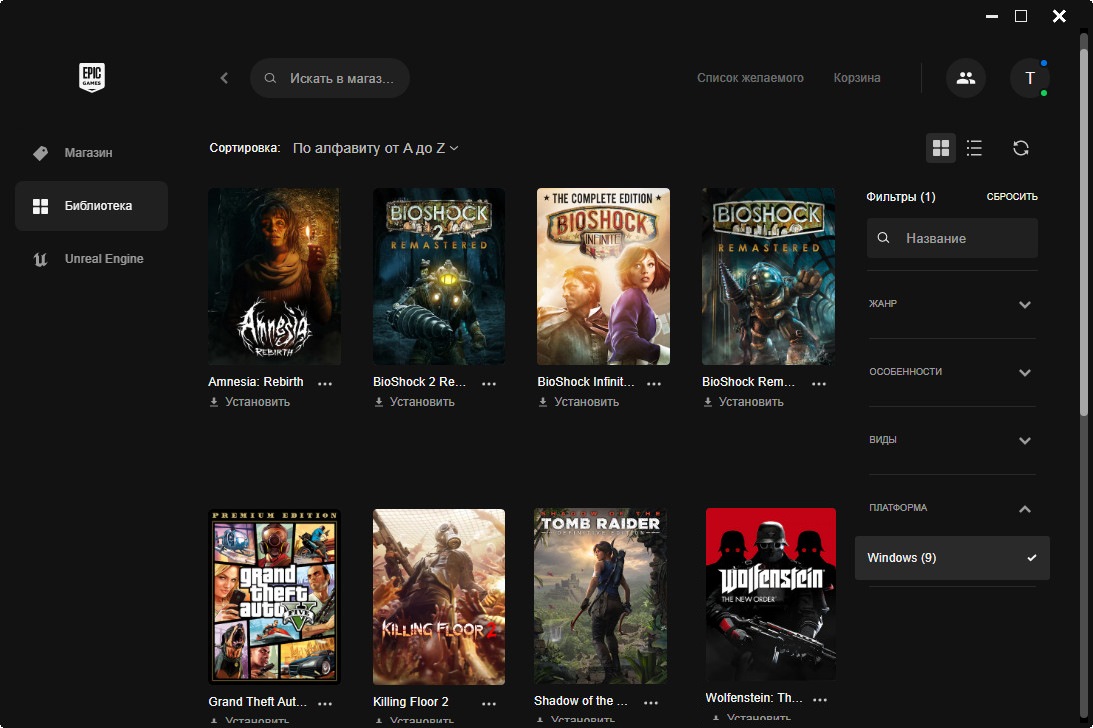
Task: Refresh the library
Action: point(1021,148)
